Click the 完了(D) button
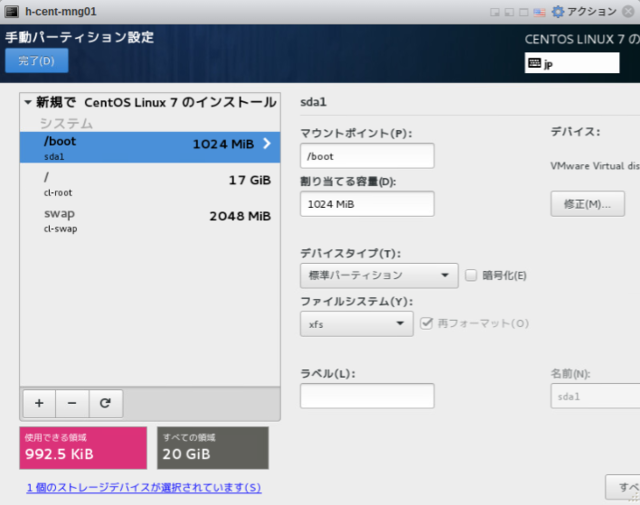 pyautogui.click(x=36, y=61)
